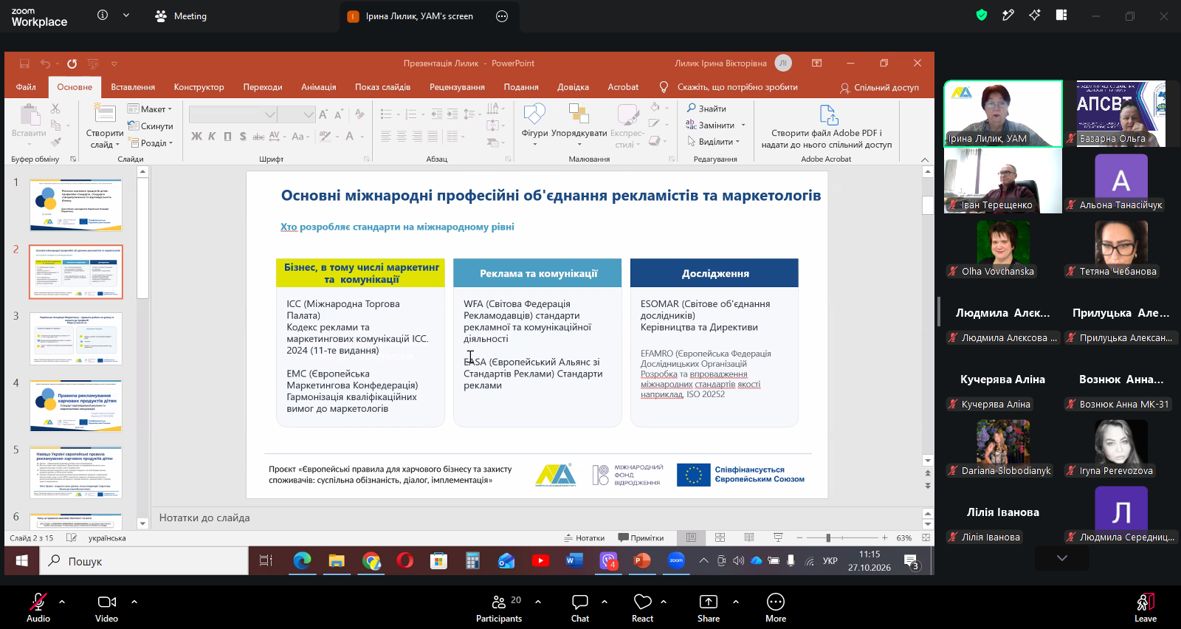Open screen share options ellipsis

point(502,16)
